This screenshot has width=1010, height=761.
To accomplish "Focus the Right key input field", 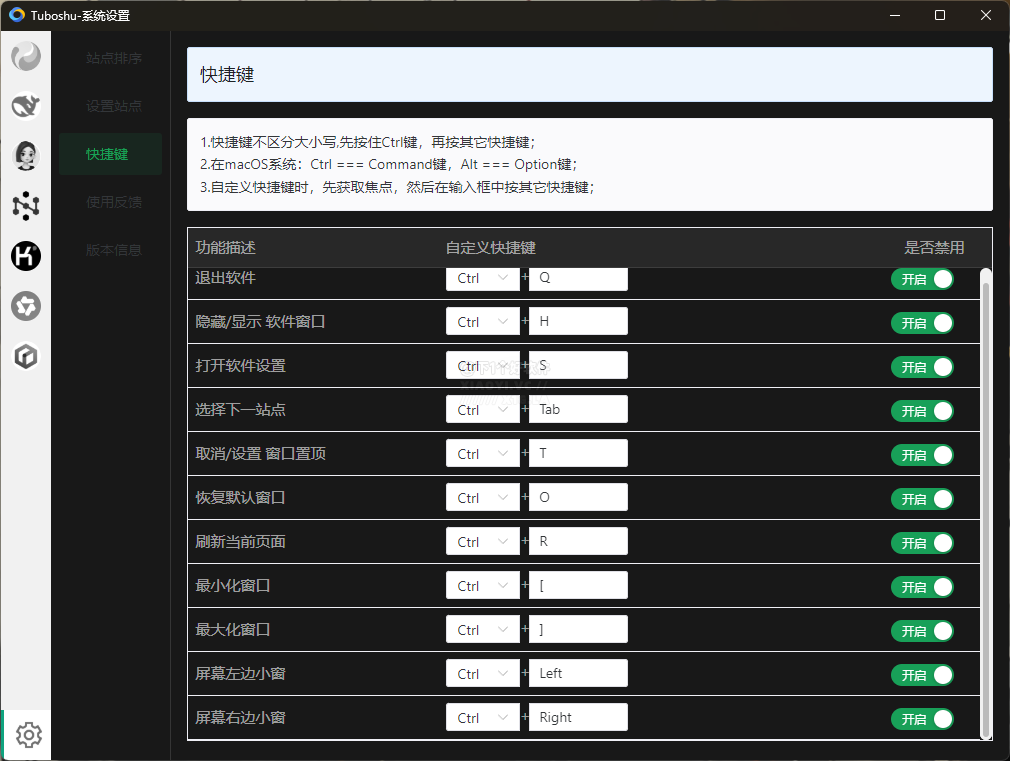I will coord(578,717).
